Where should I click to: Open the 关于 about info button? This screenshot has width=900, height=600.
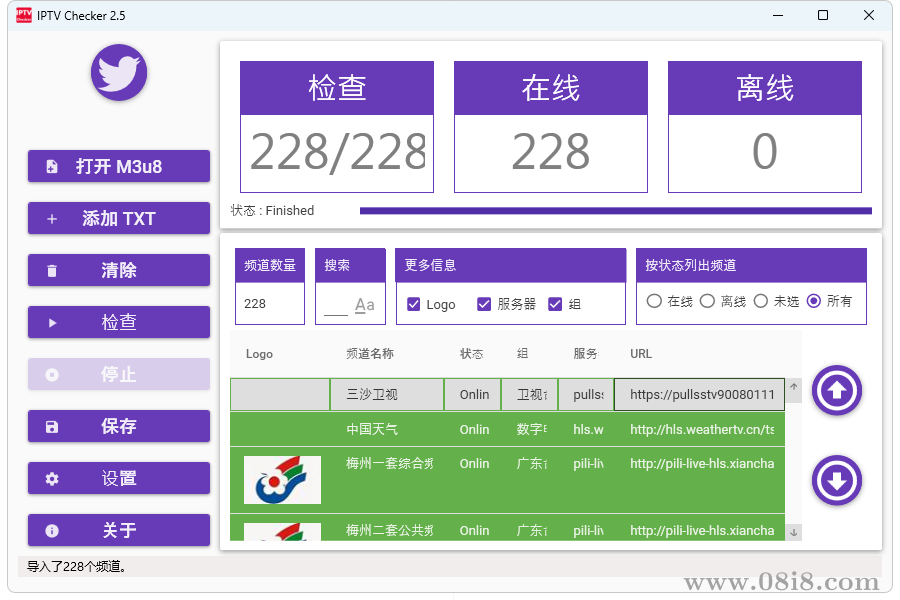[119, 531]
